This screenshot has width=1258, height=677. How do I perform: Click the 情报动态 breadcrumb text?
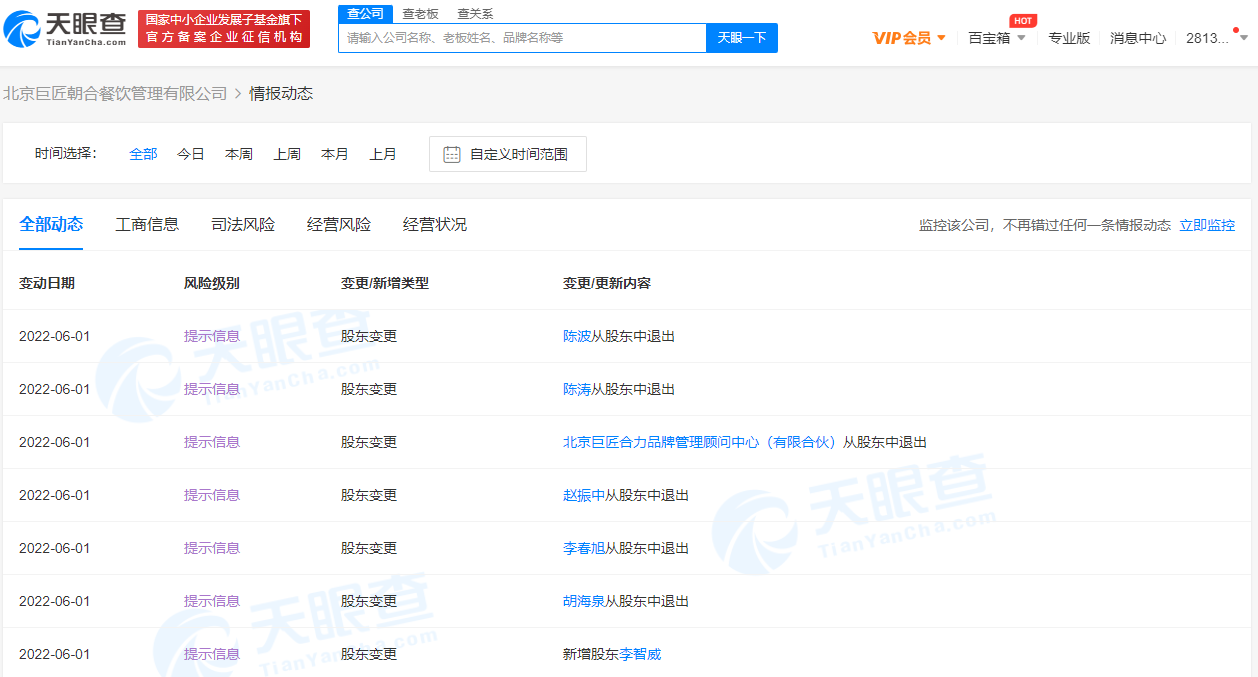[x=281, y=93]
